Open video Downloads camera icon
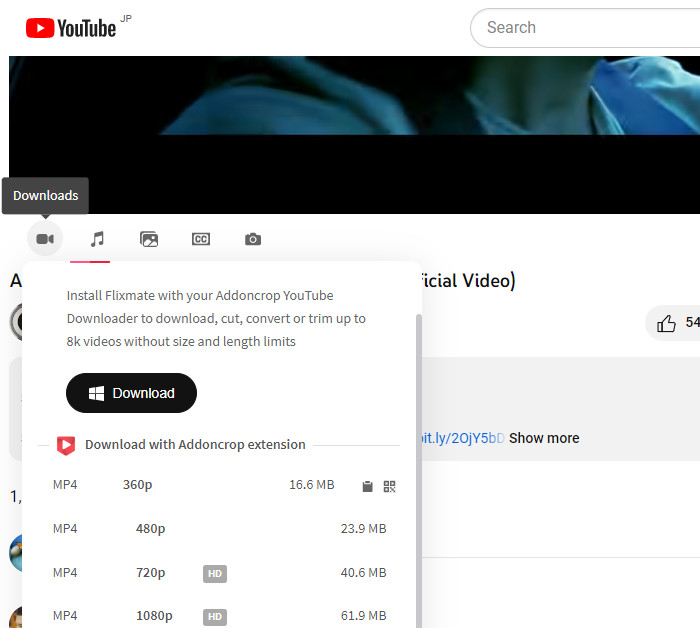The image size is (700, 628). [x=45, y=239]
